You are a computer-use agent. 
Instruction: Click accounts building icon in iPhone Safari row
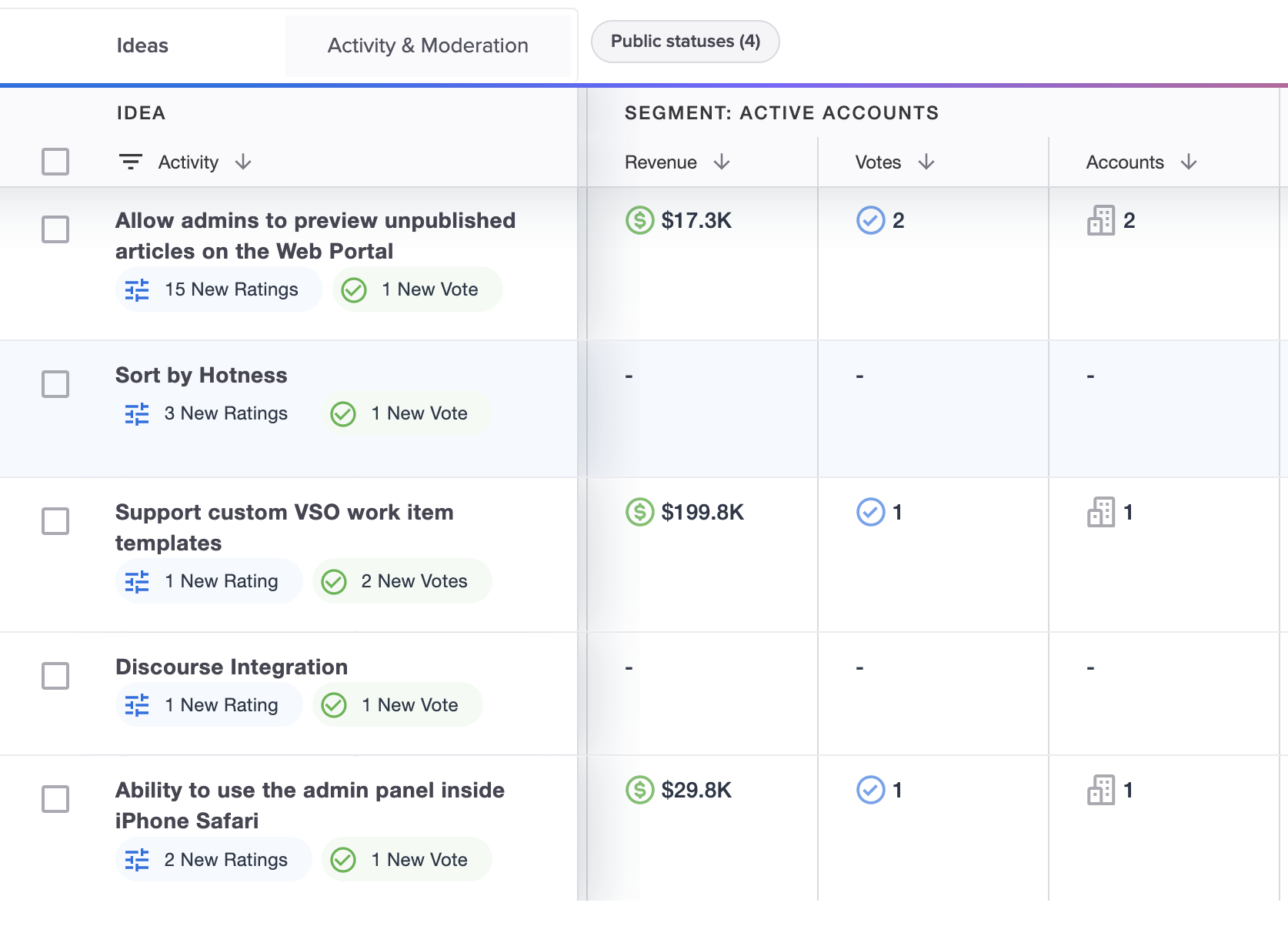click(x=1101, y=790)
